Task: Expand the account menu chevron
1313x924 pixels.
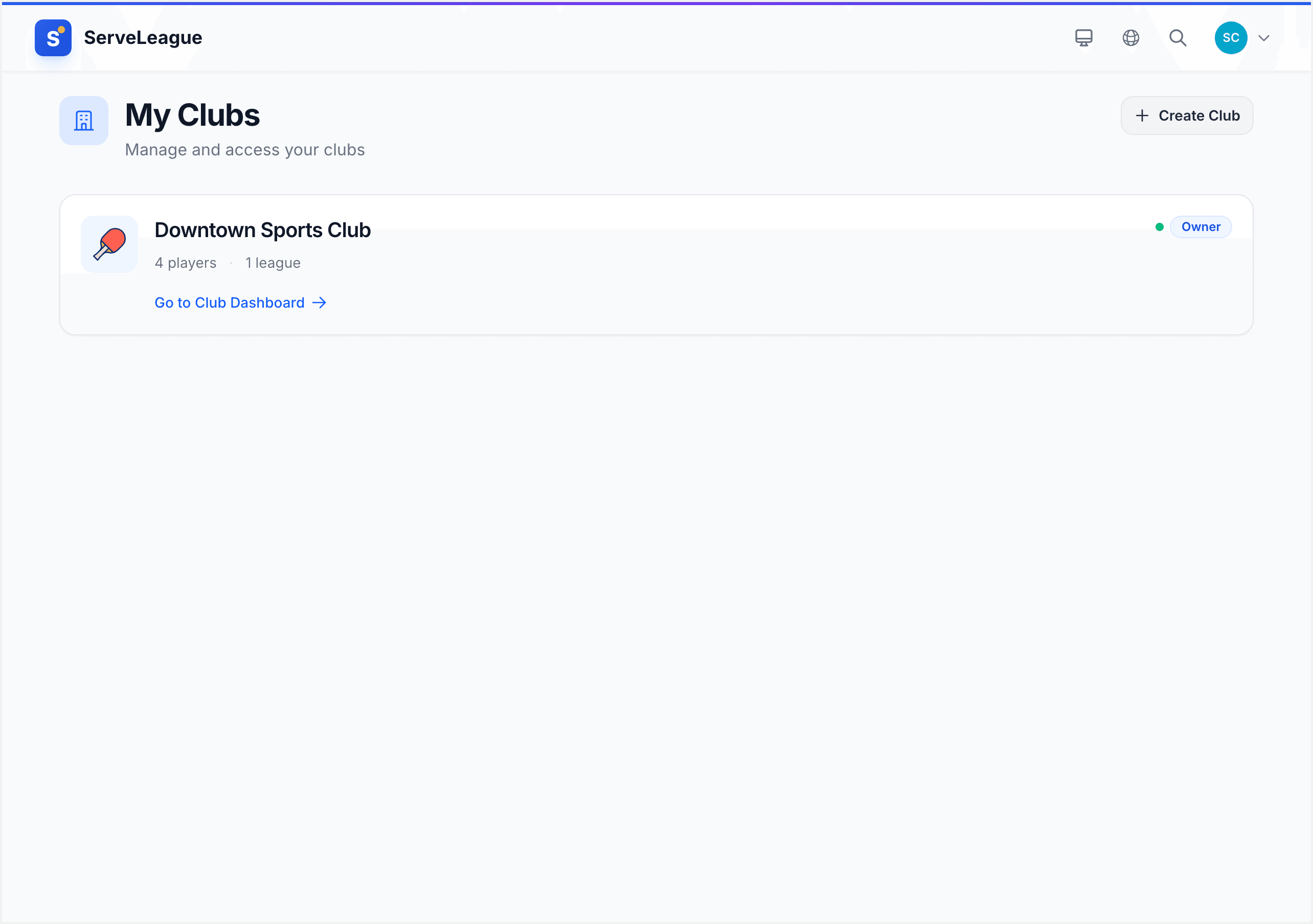Action: pos(1264,38)
